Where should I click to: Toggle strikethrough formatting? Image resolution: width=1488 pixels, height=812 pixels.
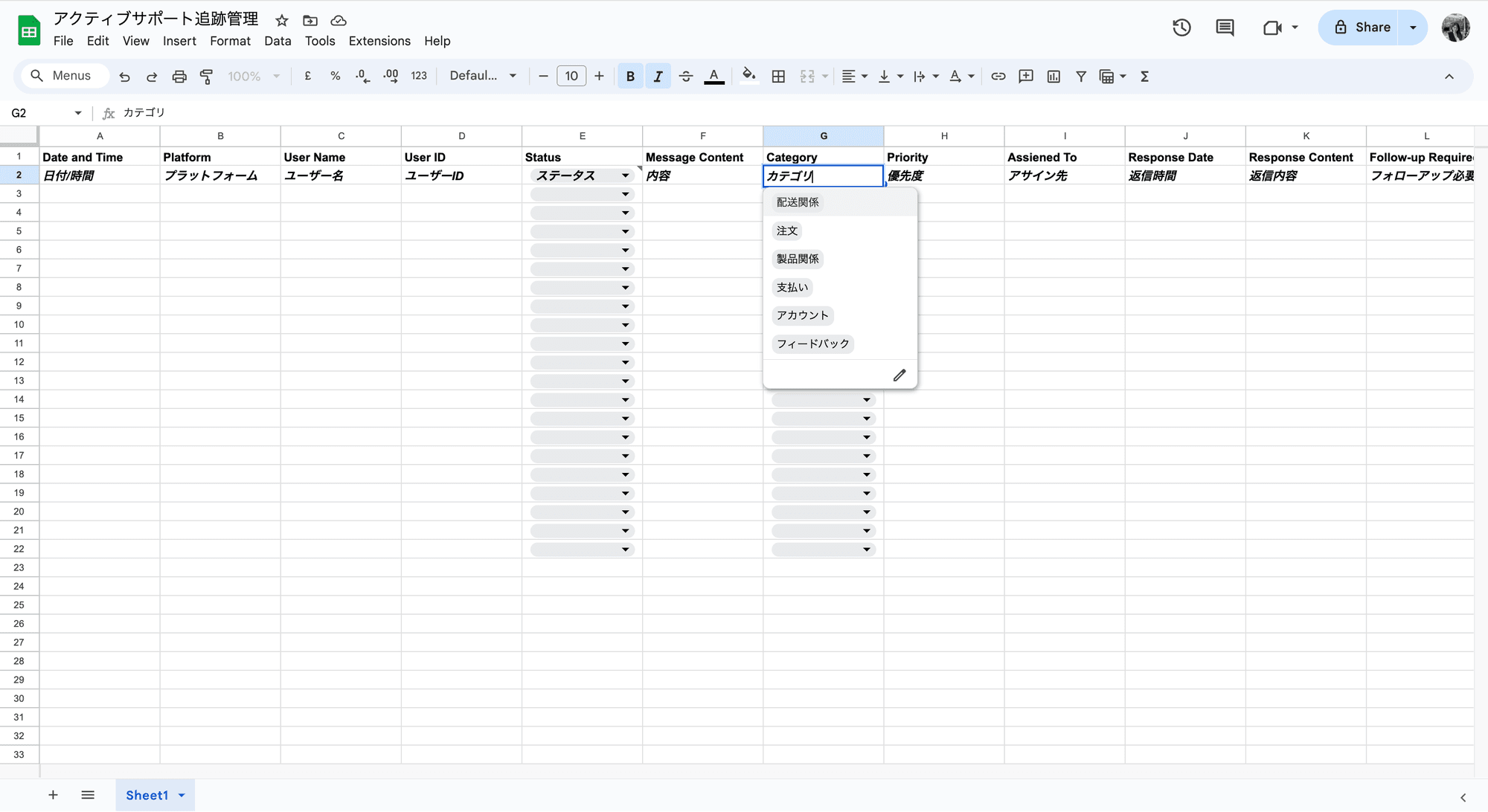point(686,77)
